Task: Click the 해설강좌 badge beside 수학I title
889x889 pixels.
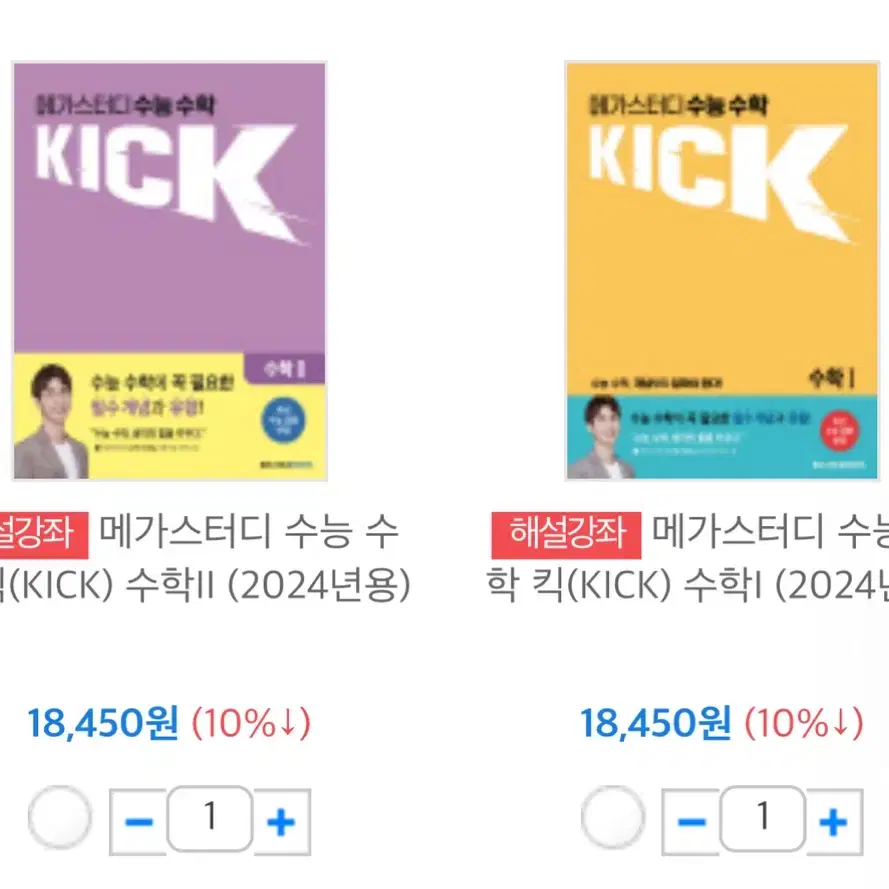Action: [x=566, y=535]
